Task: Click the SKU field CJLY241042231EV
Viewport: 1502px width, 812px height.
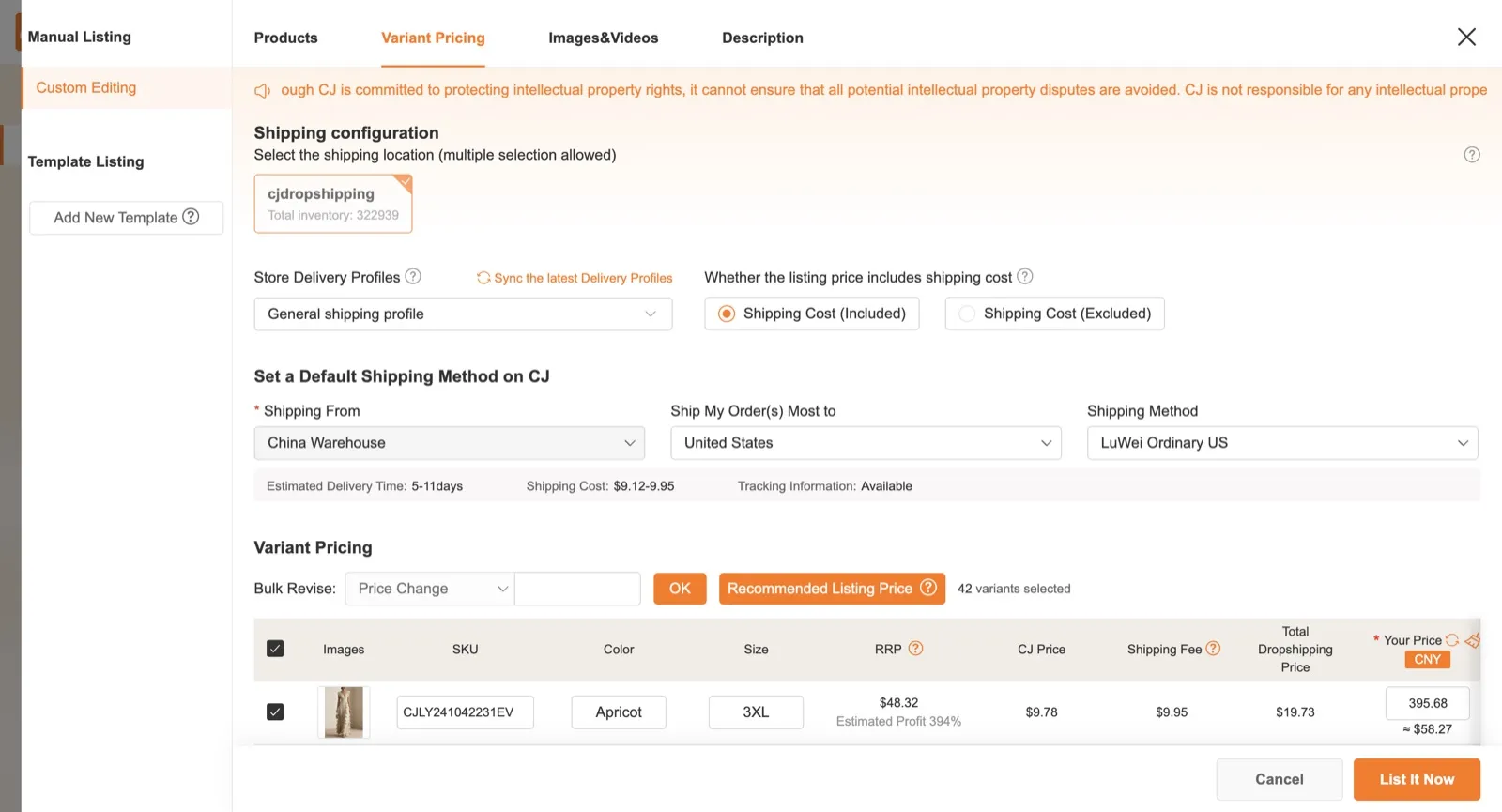Action: pyautogui.click(x=465, y=712)
